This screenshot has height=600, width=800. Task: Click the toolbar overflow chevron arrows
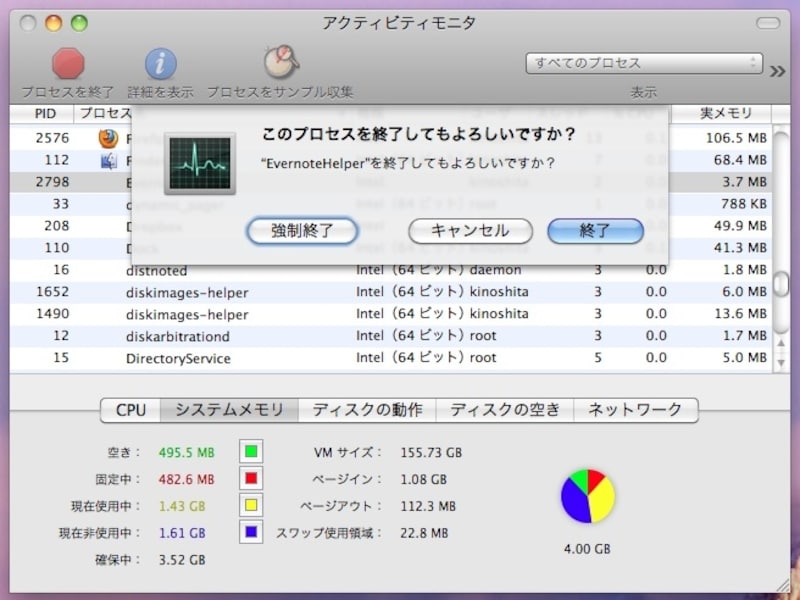coord(777,69)
